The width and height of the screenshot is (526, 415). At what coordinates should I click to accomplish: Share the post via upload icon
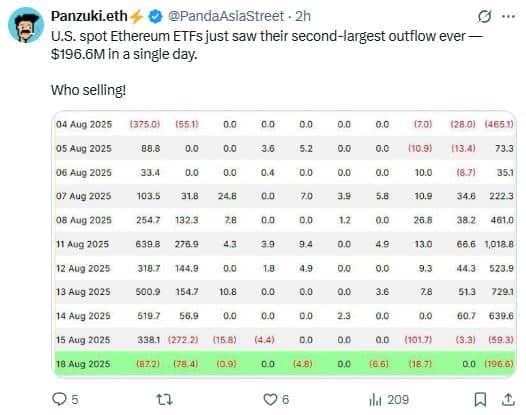(x=508, y=399)
